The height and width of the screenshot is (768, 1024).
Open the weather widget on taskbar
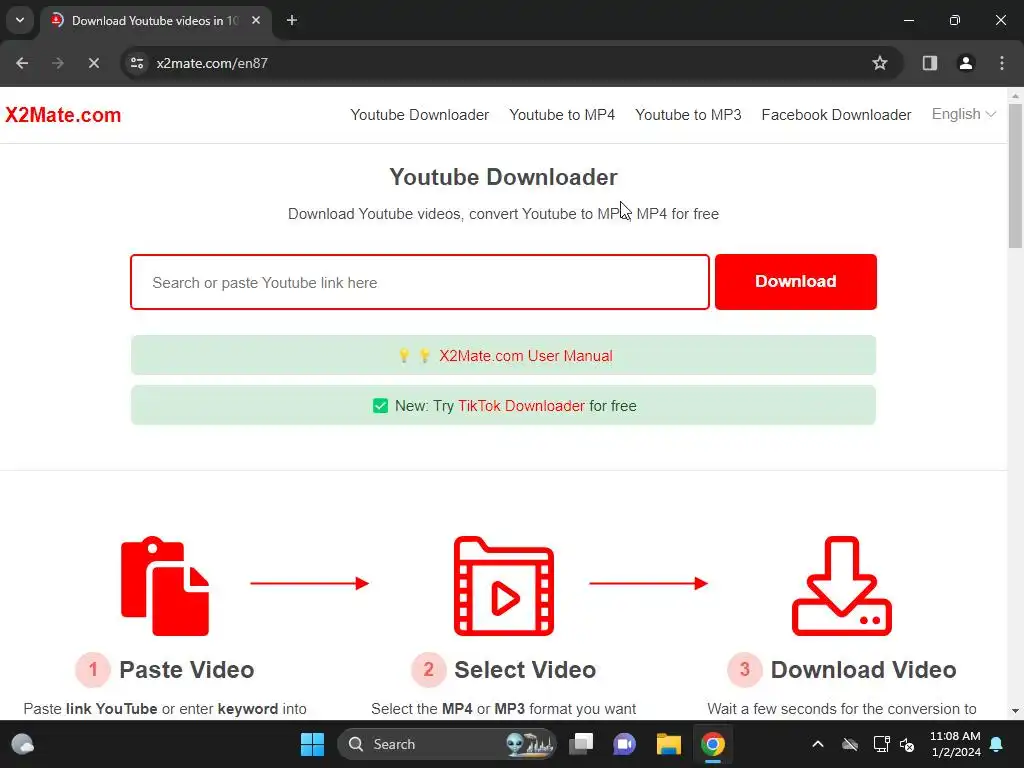[x=23, y=744]
